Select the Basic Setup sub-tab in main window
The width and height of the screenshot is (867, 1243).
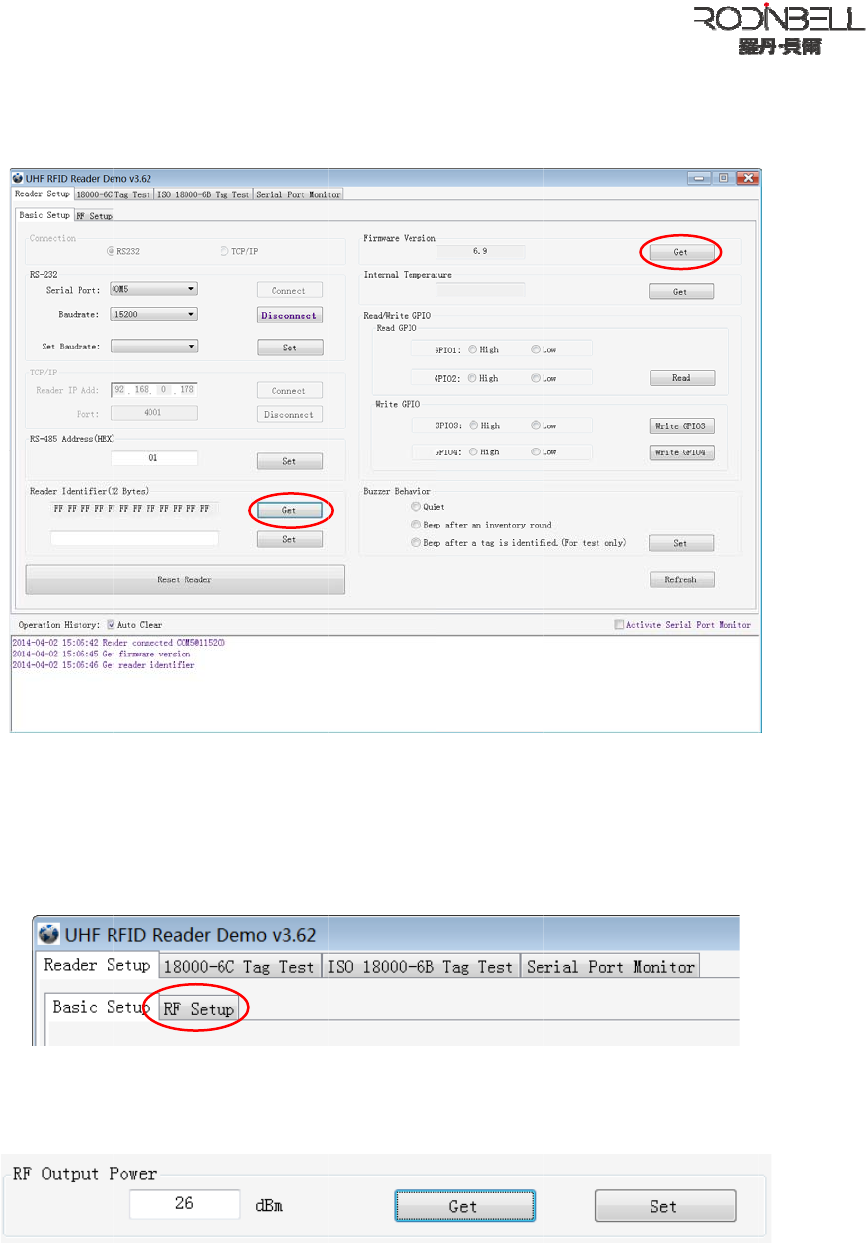45,215
